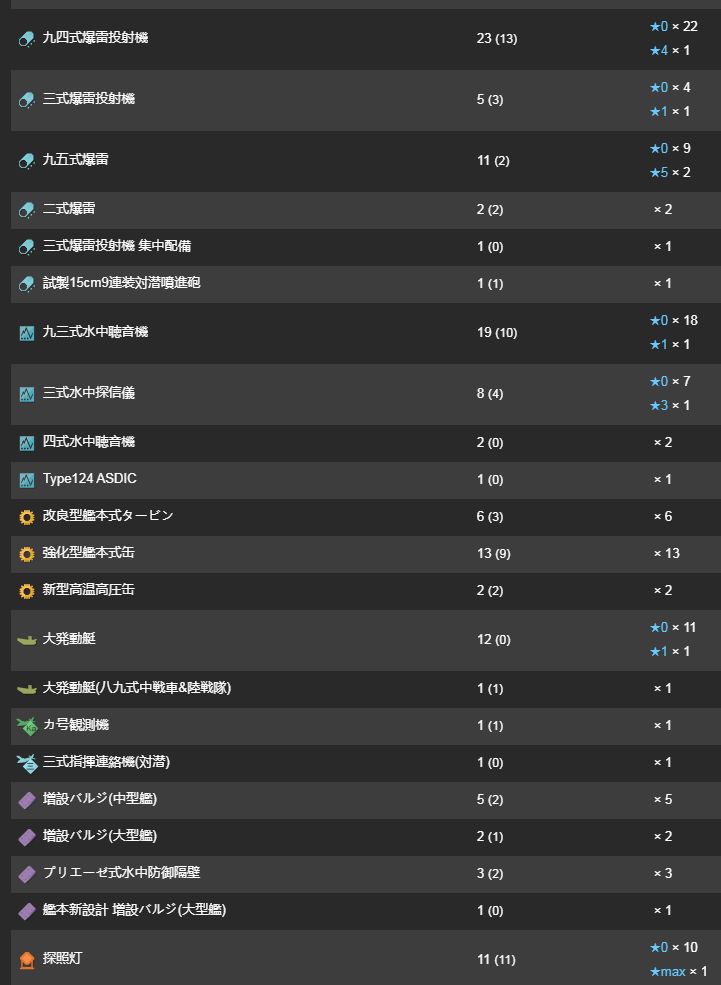Click the sonar icon next to Type124 ASDIC

pyautogui.click(x=26, y=480)
